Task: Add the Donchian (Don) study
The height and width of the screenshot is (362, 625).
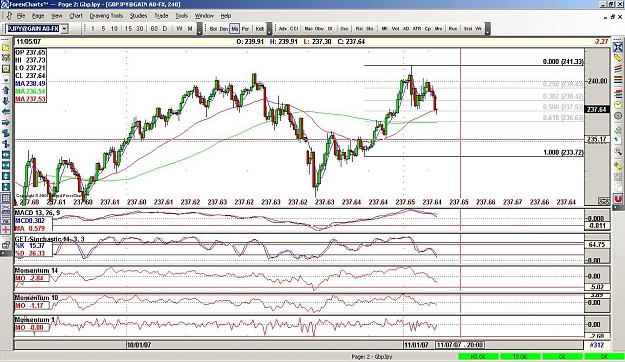Action: (224, 29)
